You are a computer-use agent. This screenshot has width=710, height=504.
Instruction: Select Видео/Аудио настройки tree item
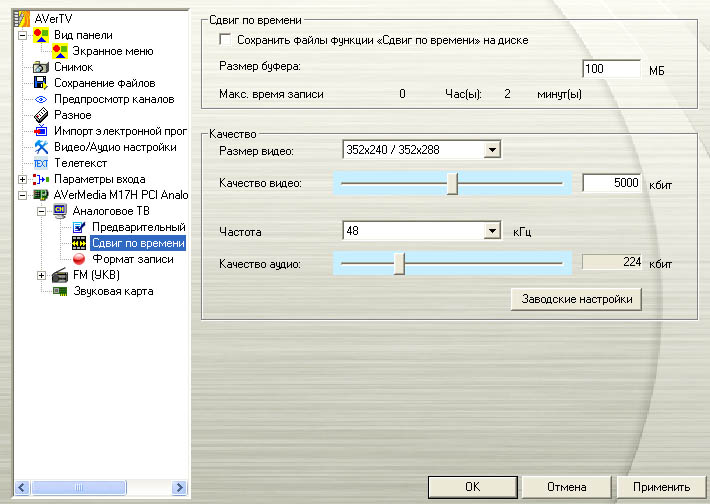[115, 147]
